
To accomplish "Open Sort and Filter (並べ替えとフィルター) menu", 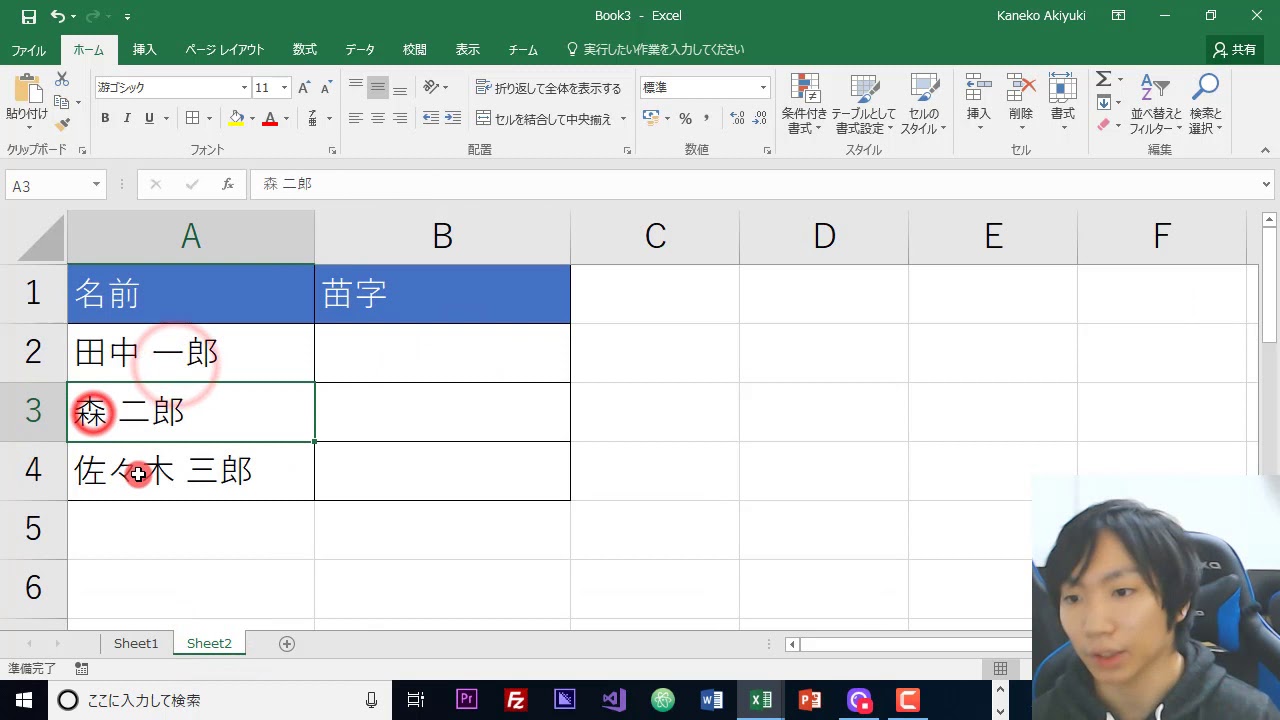I will click(x=1155, y=103).
